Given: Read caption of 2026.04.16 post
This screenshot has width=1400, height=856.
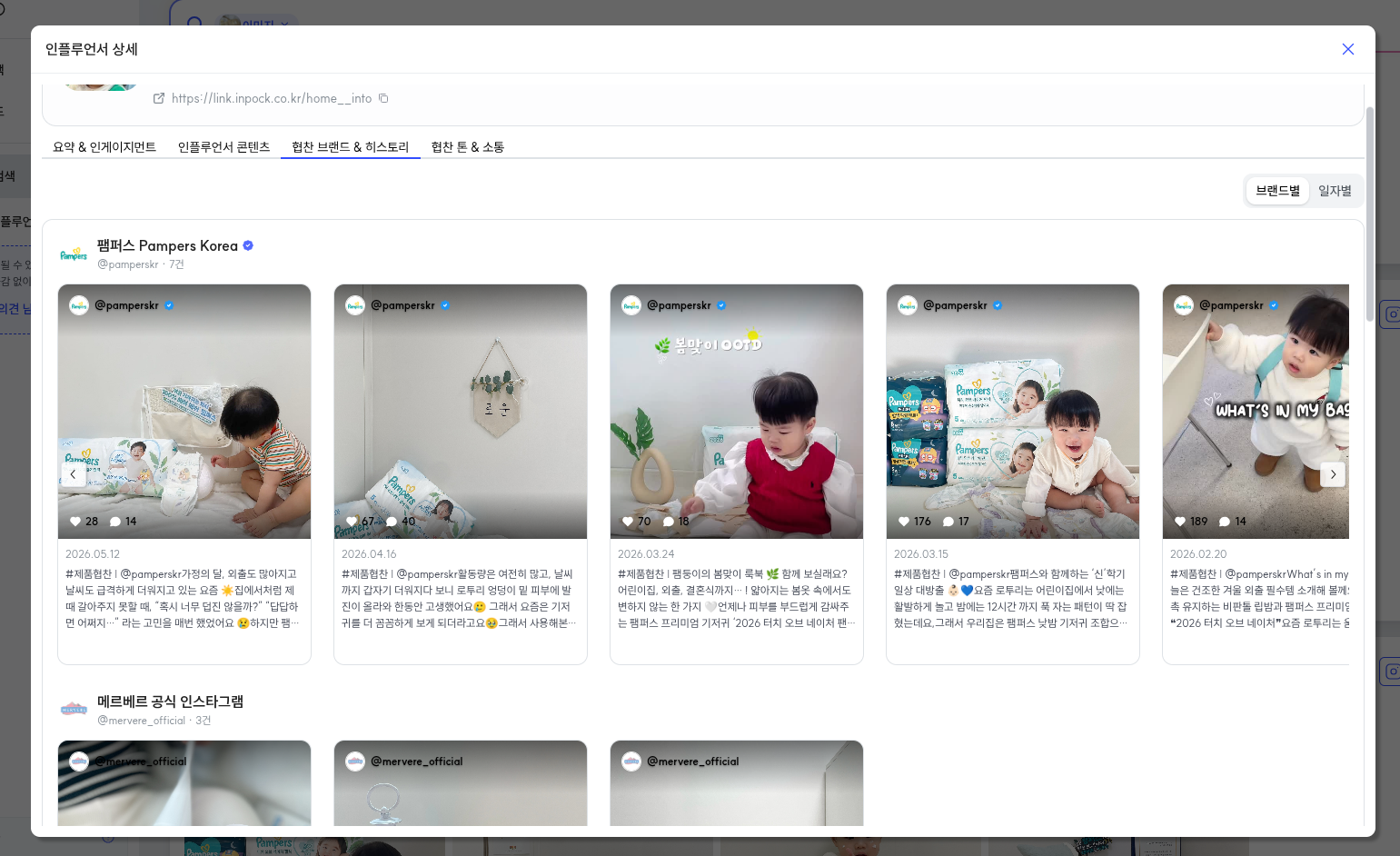Looking at the screenshot, I should tap(460, 599).
